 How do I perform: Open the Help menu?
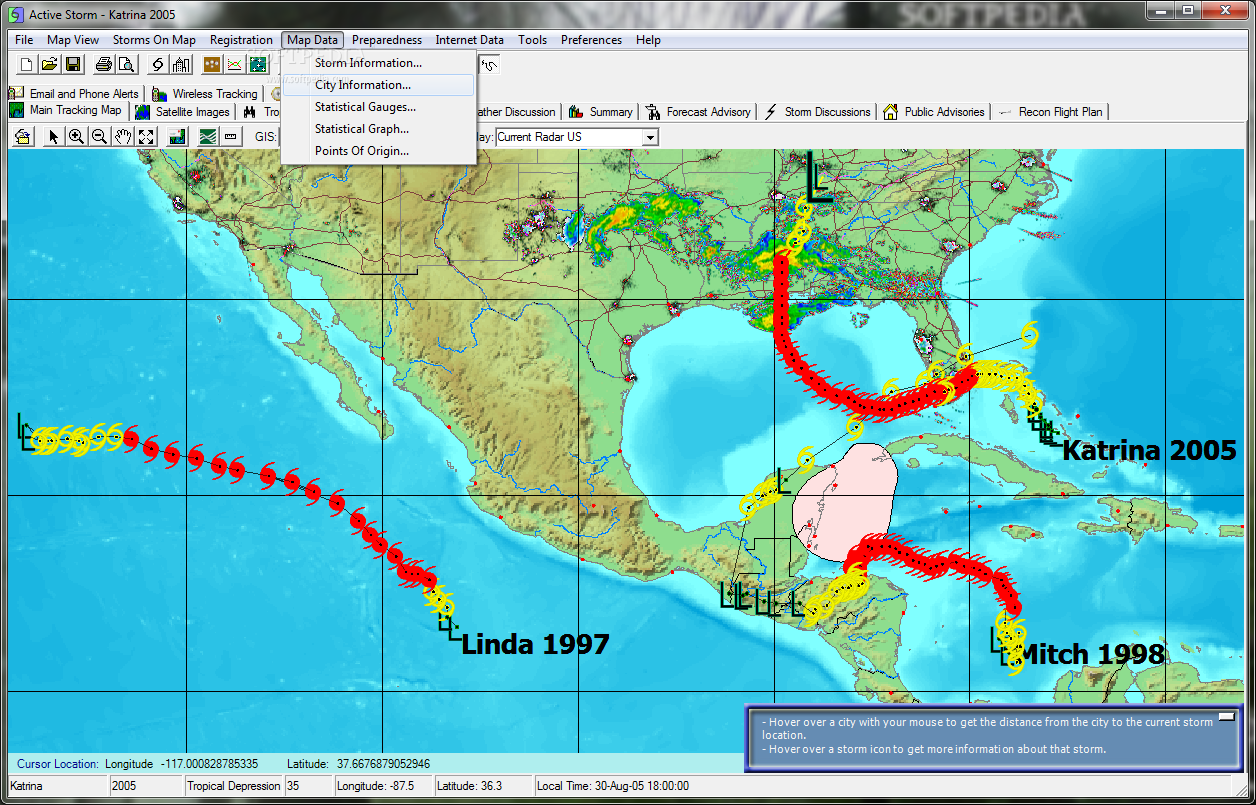(648, 40)
